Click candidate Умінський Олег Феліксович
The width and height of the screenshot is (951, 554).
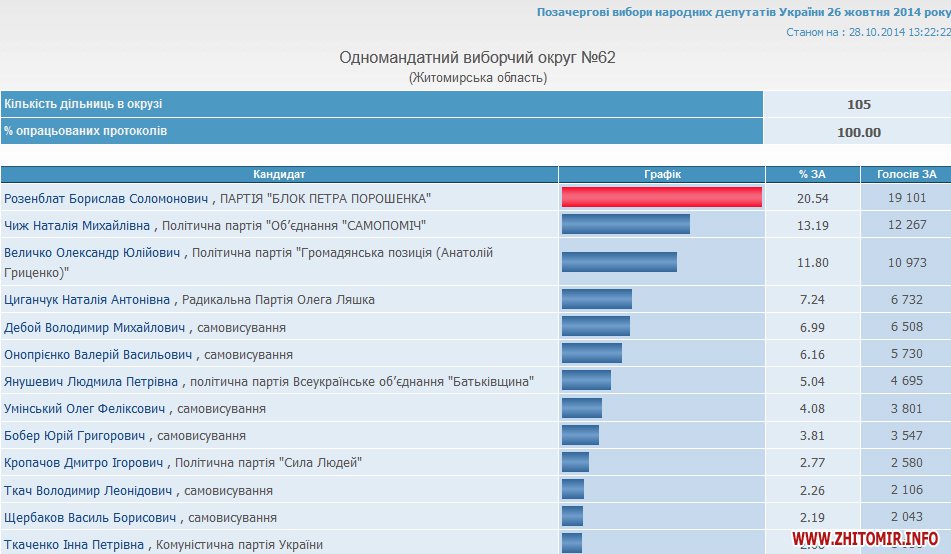[85, 408]
